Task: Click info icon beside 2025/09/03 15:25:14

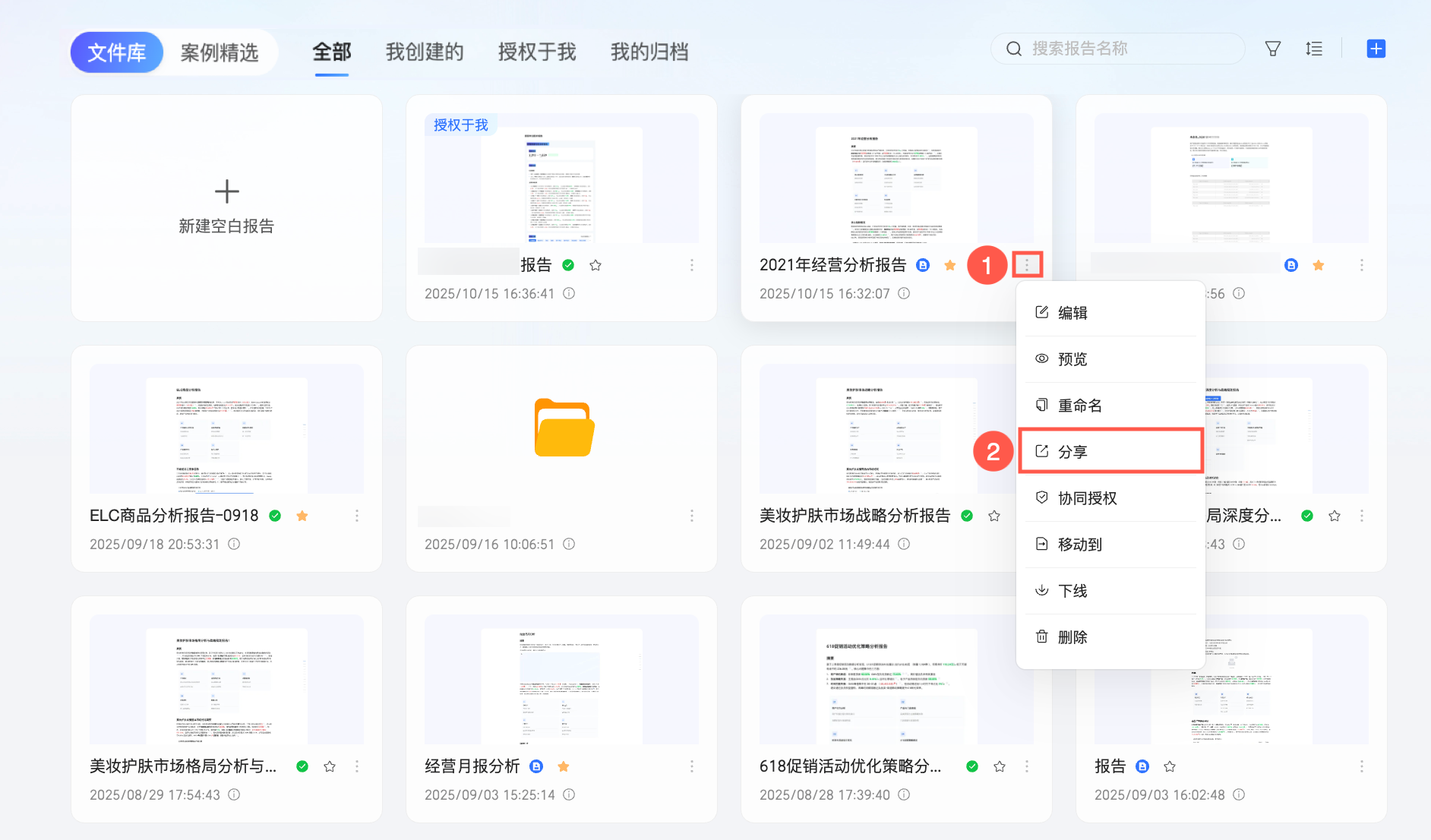Action: click(x=569, y=794)
